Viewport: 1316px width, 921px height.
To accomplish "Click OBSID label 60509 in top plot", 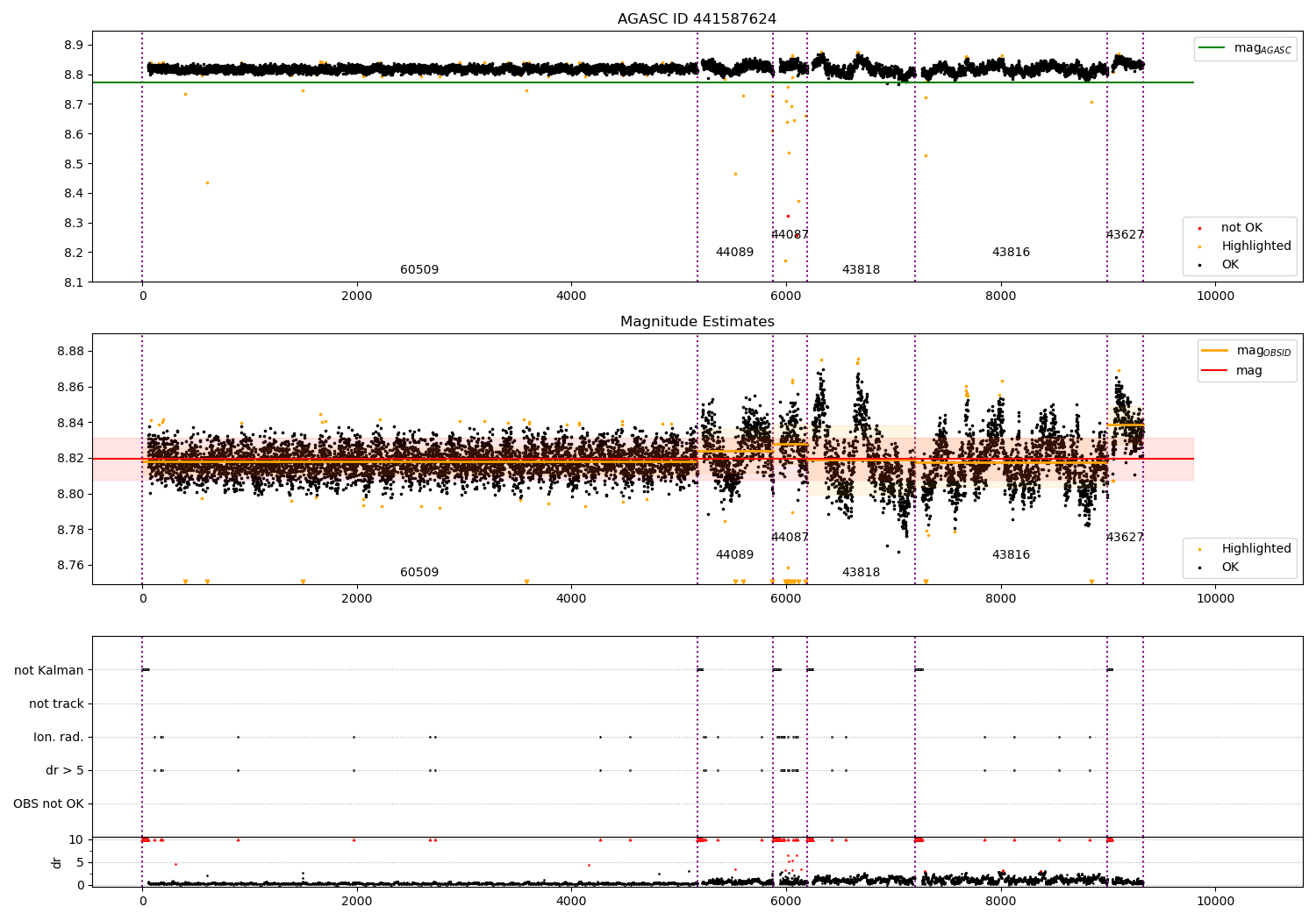I will coord(419,270).
